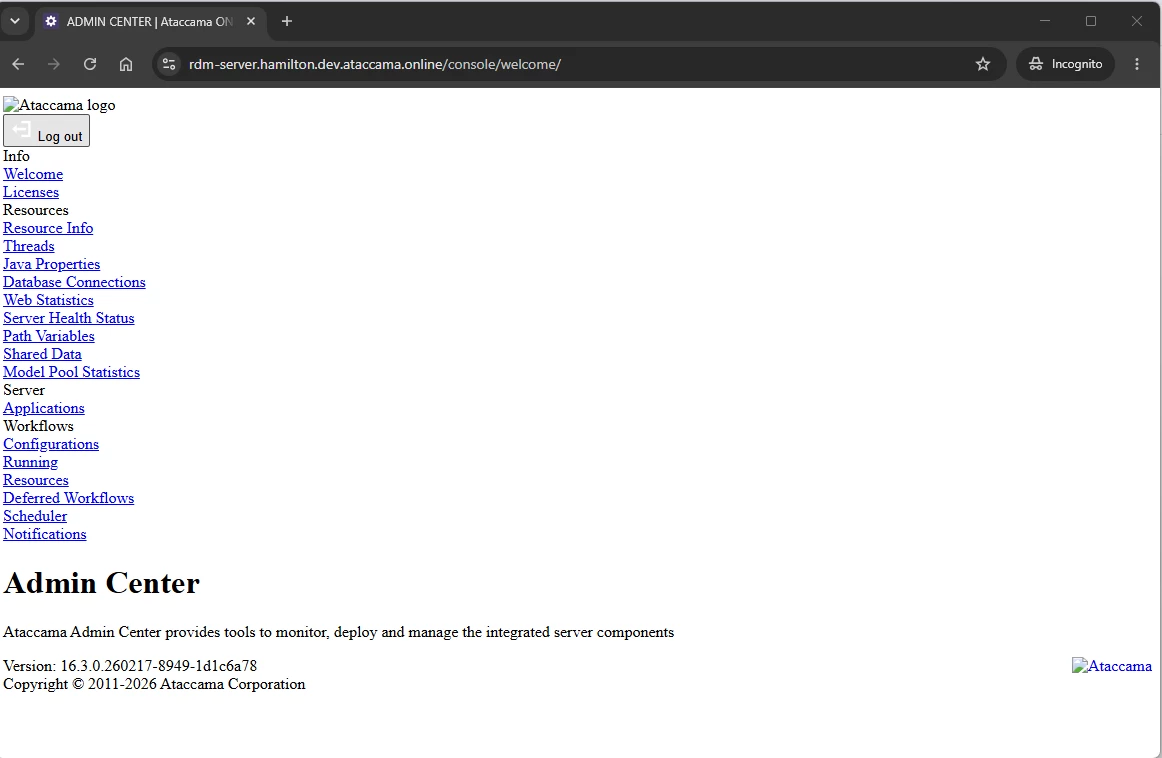Click the browser forward arrow

[53, 64]
